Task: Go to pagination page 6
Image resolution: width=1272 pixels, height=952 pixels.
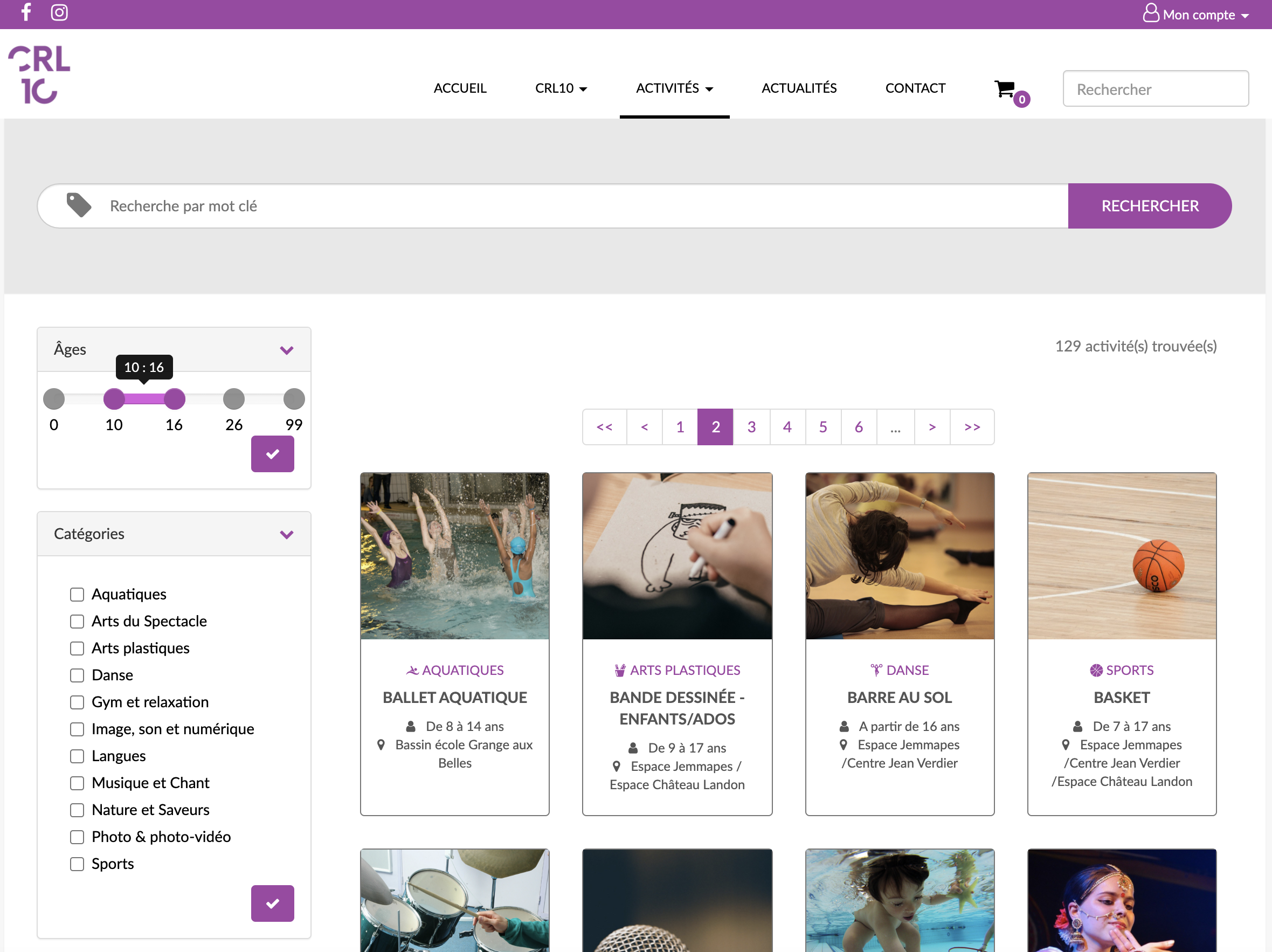Action: (x=859, y=427)
